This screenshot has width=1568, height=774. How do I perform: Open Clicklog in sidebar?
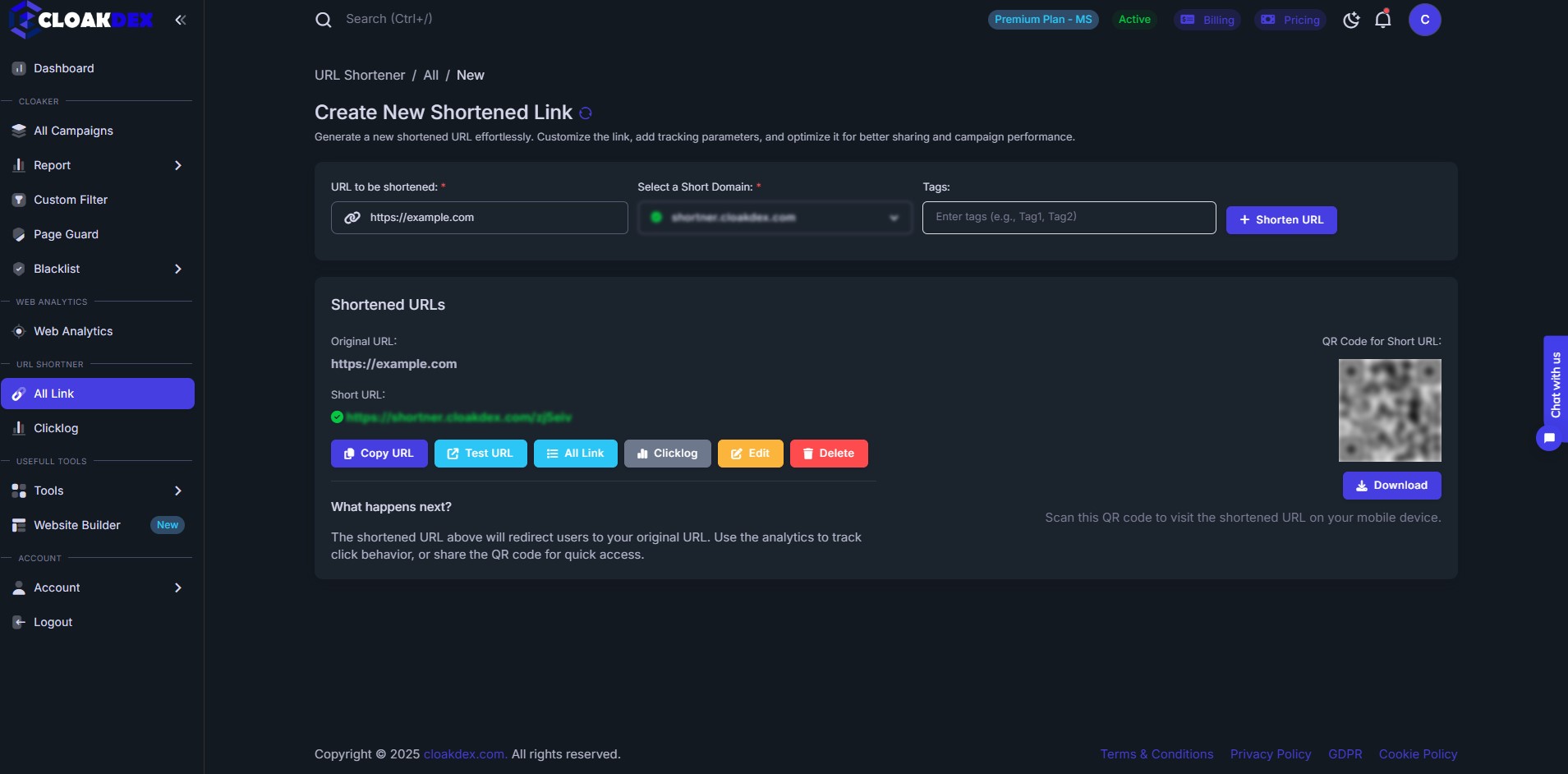(x=97, y=428)
